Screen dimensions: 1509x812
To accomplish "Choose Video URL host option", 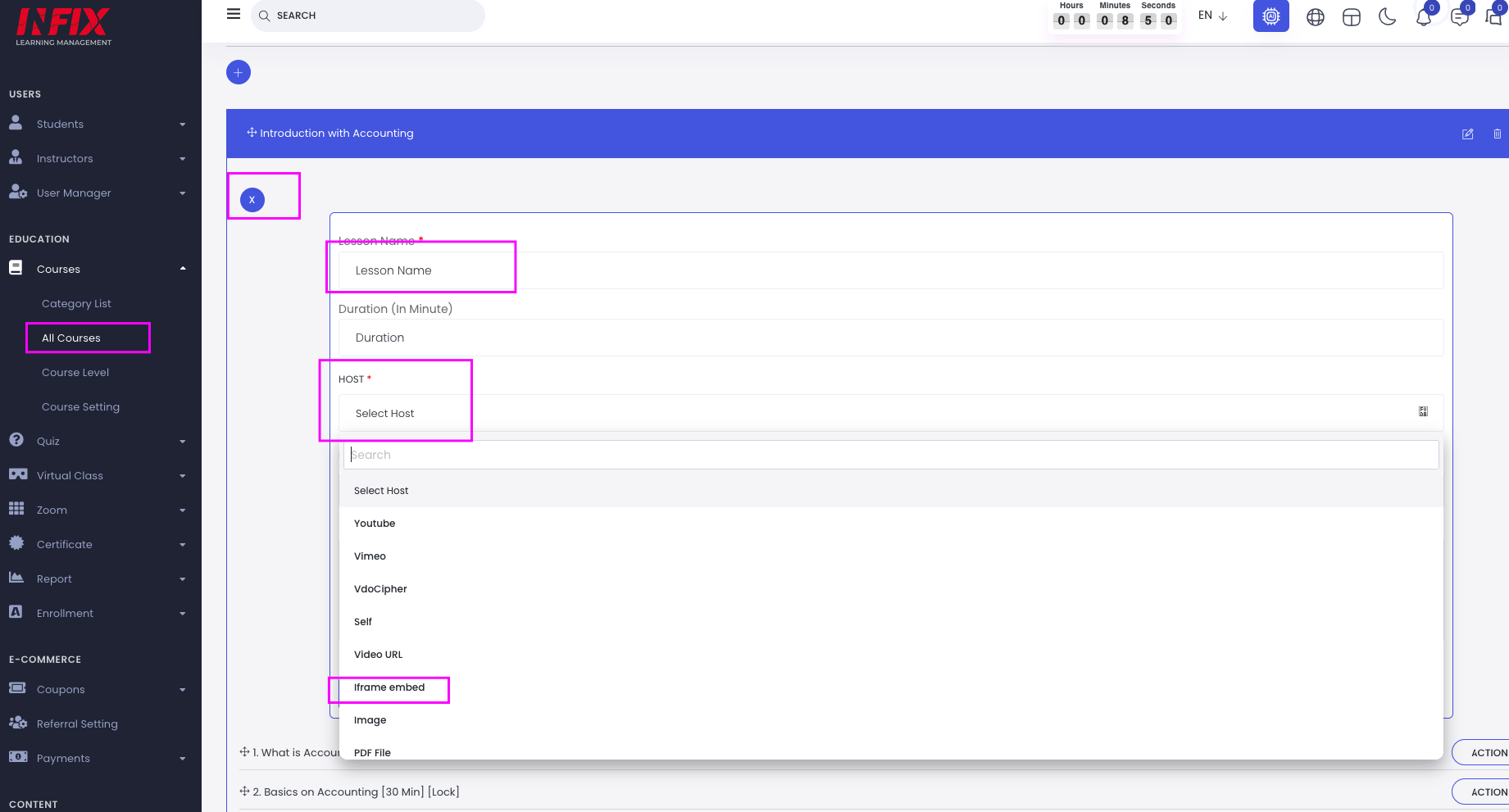I will tap(891, 655).
